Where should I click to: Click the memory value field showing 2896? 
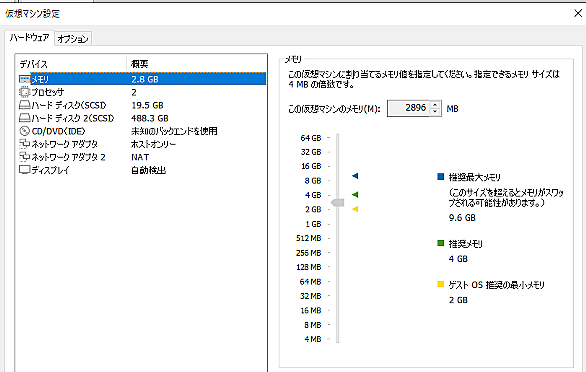pyautogui.click(x=408, y=108)
